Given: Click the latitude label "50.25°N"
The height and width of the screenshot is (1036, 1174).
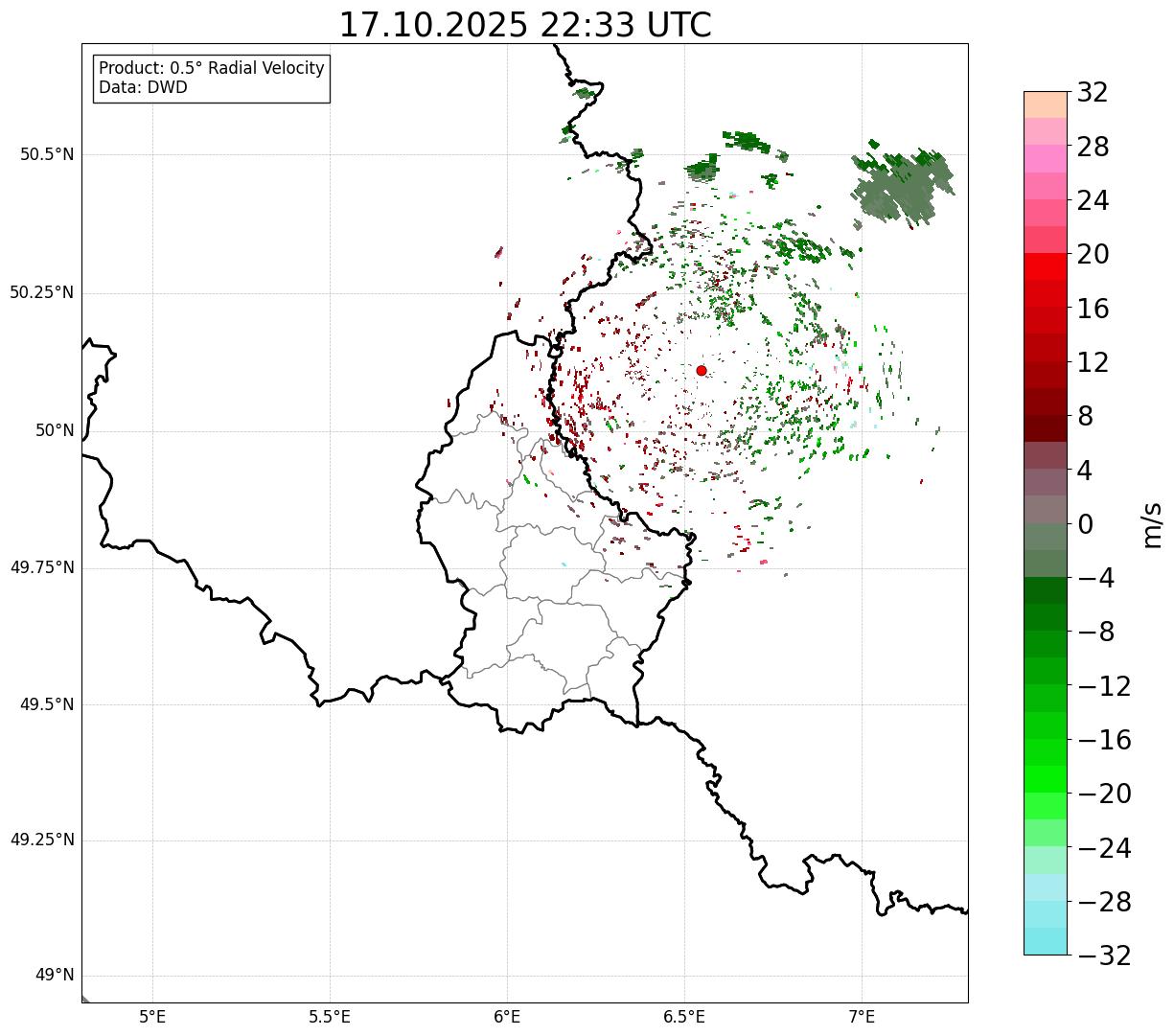Looking at the screenshot, I should click(42, 292).
